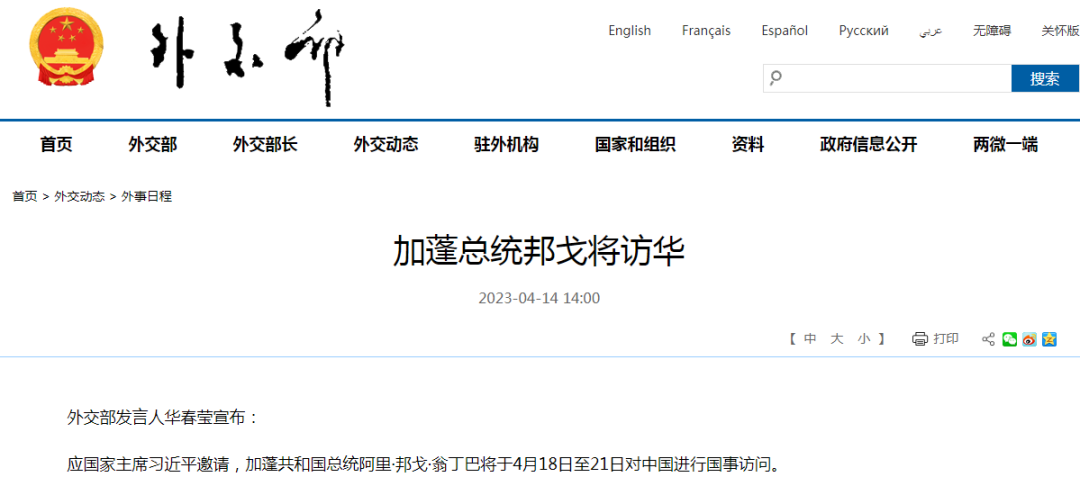The height and width of the screenshot is (495, 1080).
Task: Go to 外事日程 in breadcrumb
Action: click(x=147, y=196)
